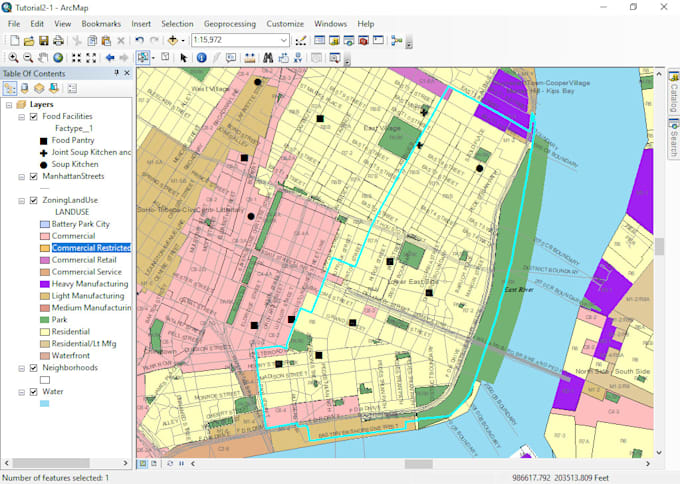Open the Search side tab
680x484 pixels.
(x=674, y=138)
